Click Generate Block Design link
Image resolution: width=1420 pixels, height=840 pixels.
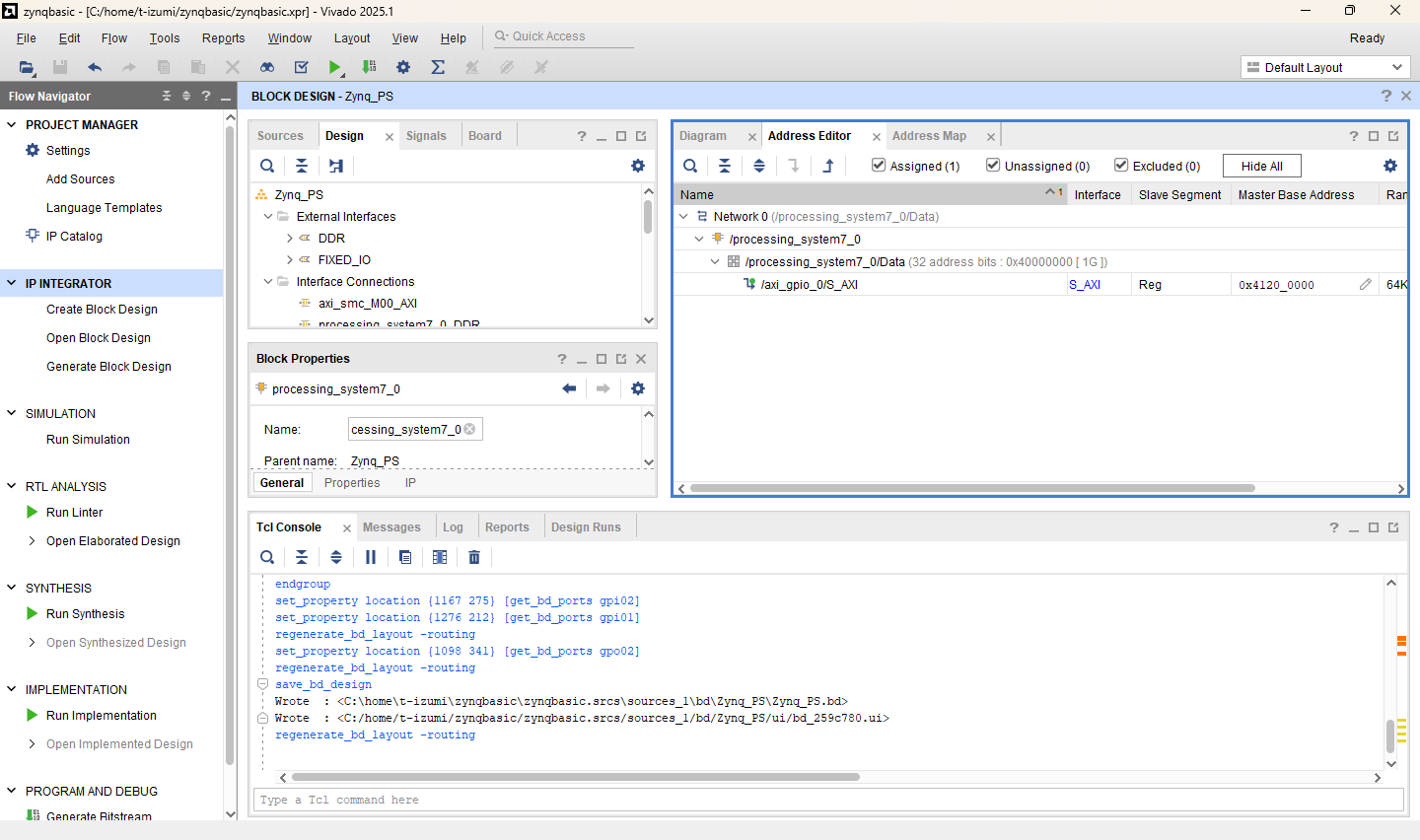coord(108,367)
